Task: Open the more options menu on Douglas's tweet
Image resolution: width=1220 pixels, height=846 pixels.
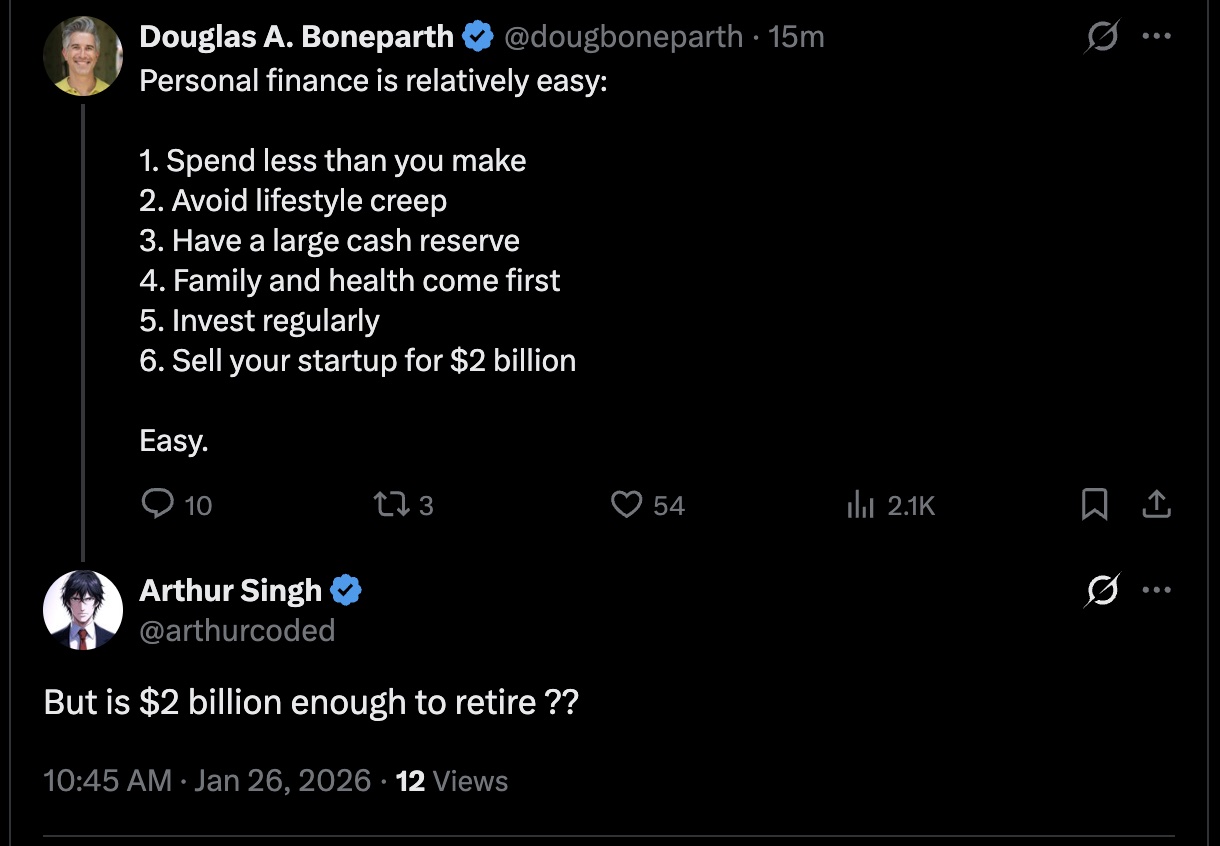Action: click(x=1156, y=37)
